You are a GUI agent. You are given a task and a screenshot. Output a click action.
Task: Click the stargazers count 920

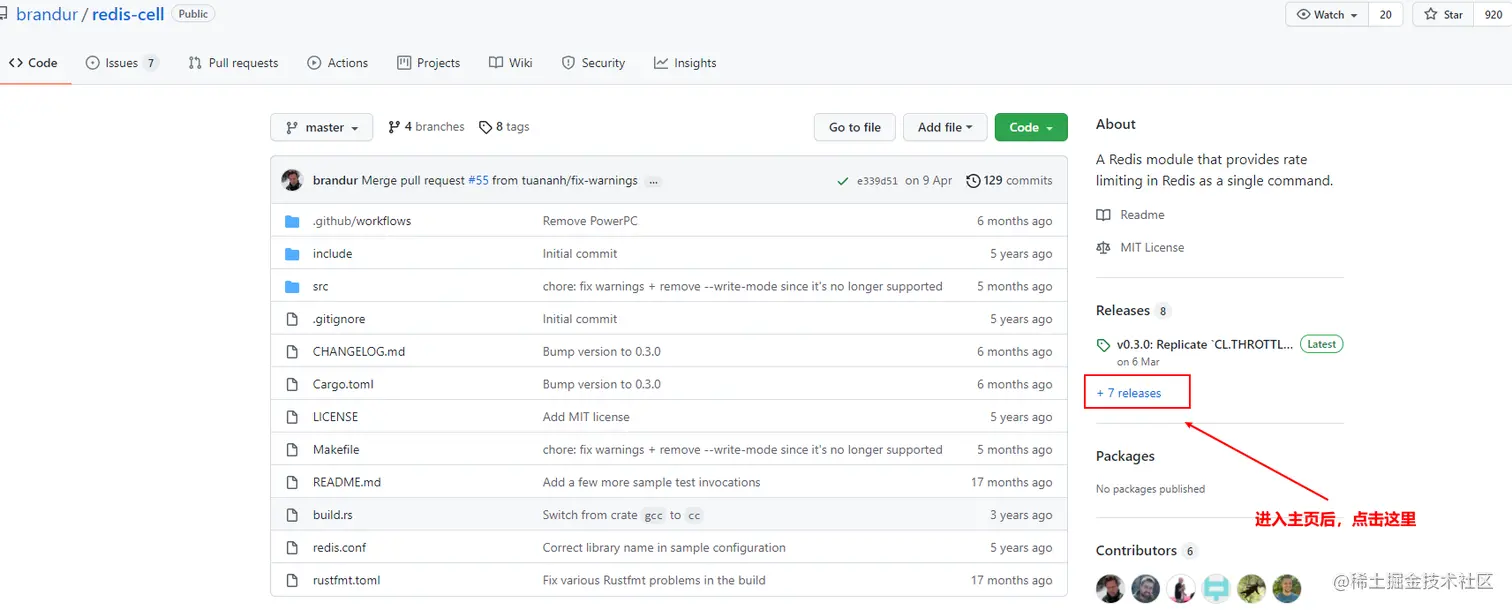(1493, 14)
